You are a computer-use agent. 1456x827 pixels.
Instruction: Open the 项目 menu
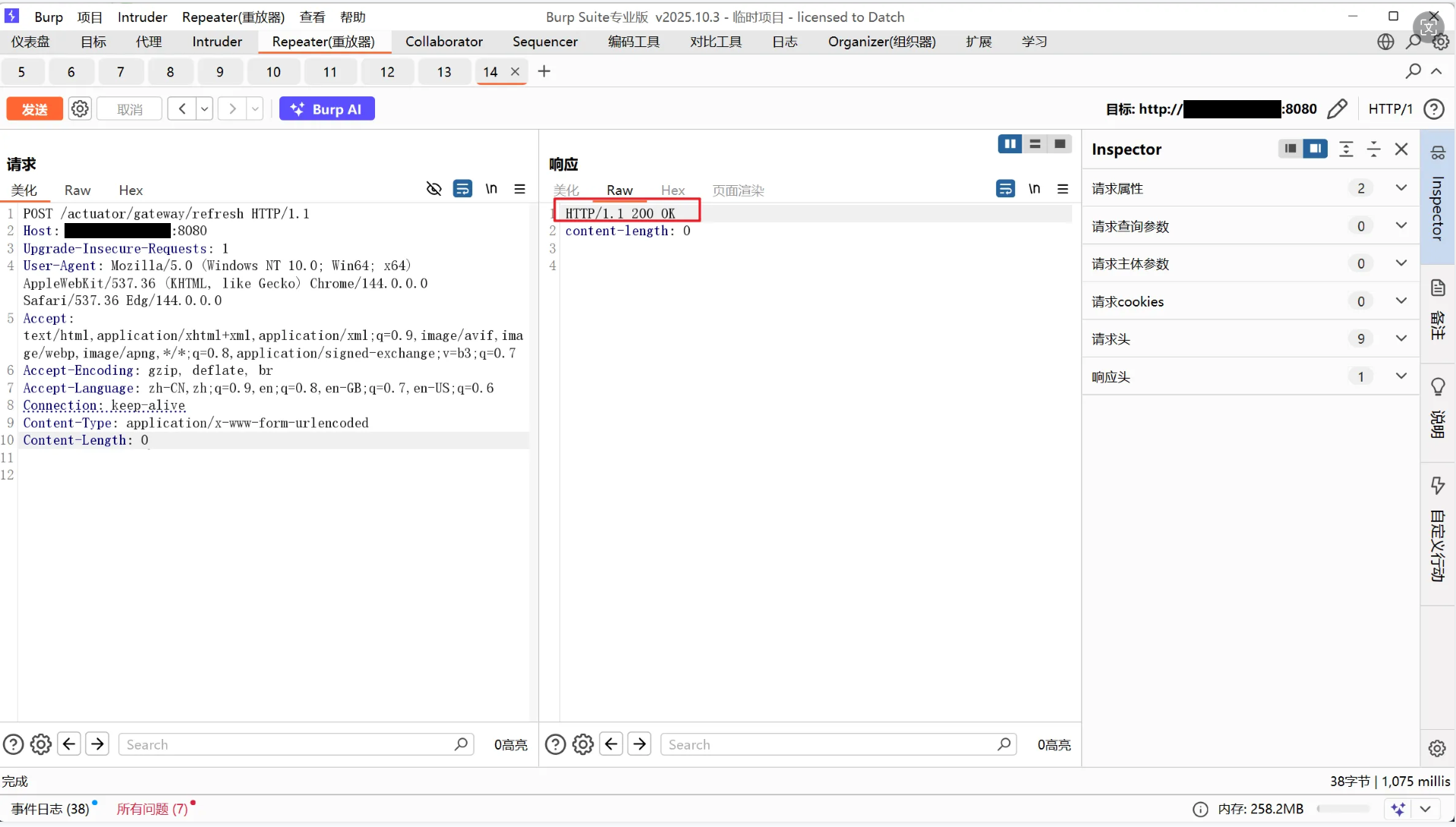(x=90, y=17)
